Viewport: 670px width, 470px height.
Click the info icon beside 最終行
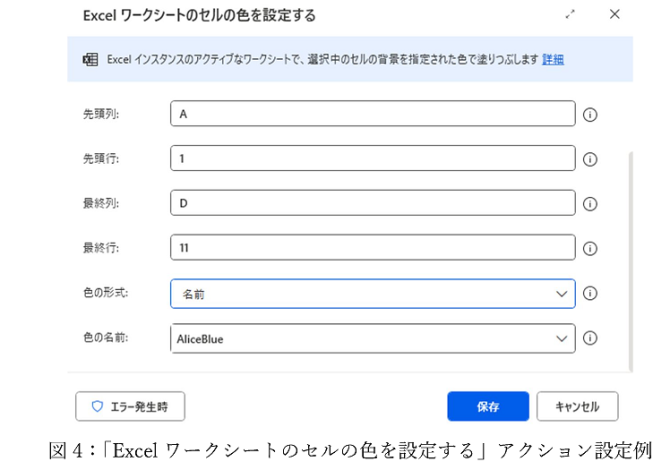coord(590,248)
